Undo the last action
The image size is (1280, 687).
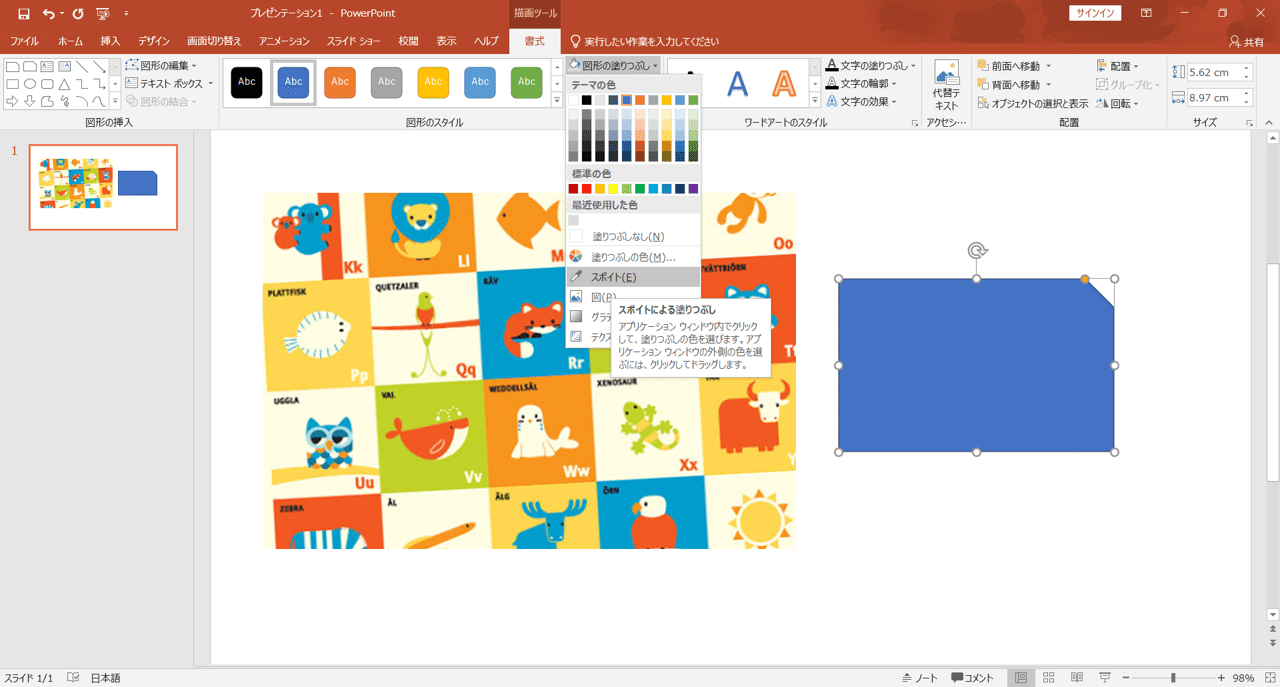pos(48,14)
